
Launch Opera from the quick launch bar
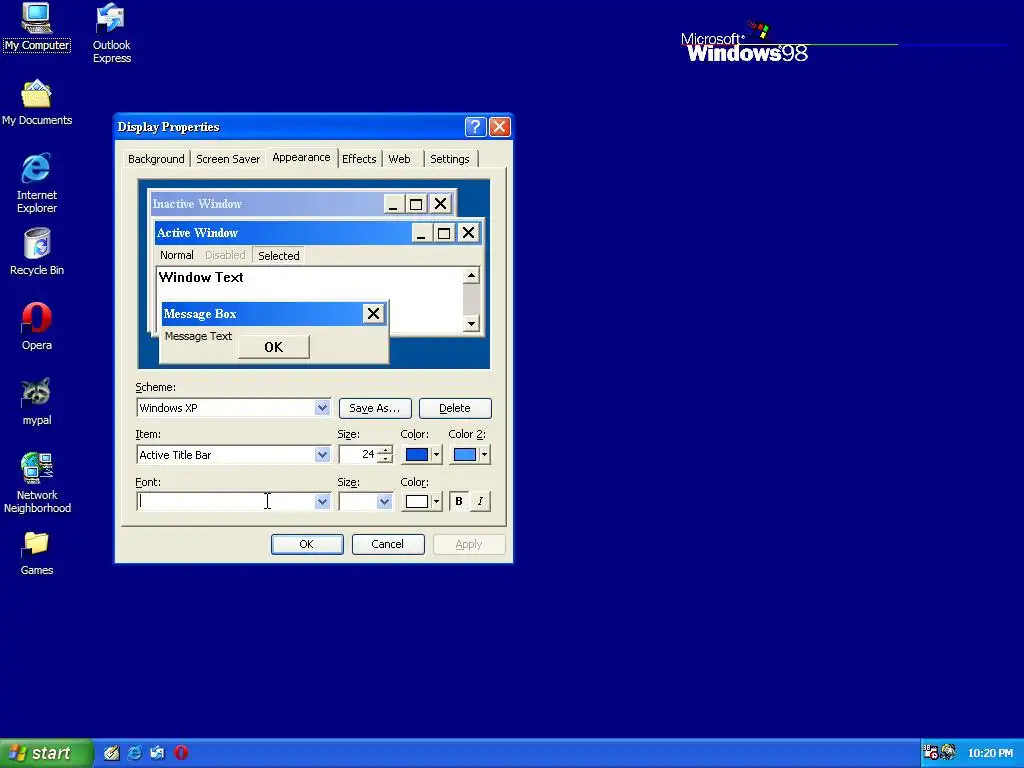pos(182,753)
